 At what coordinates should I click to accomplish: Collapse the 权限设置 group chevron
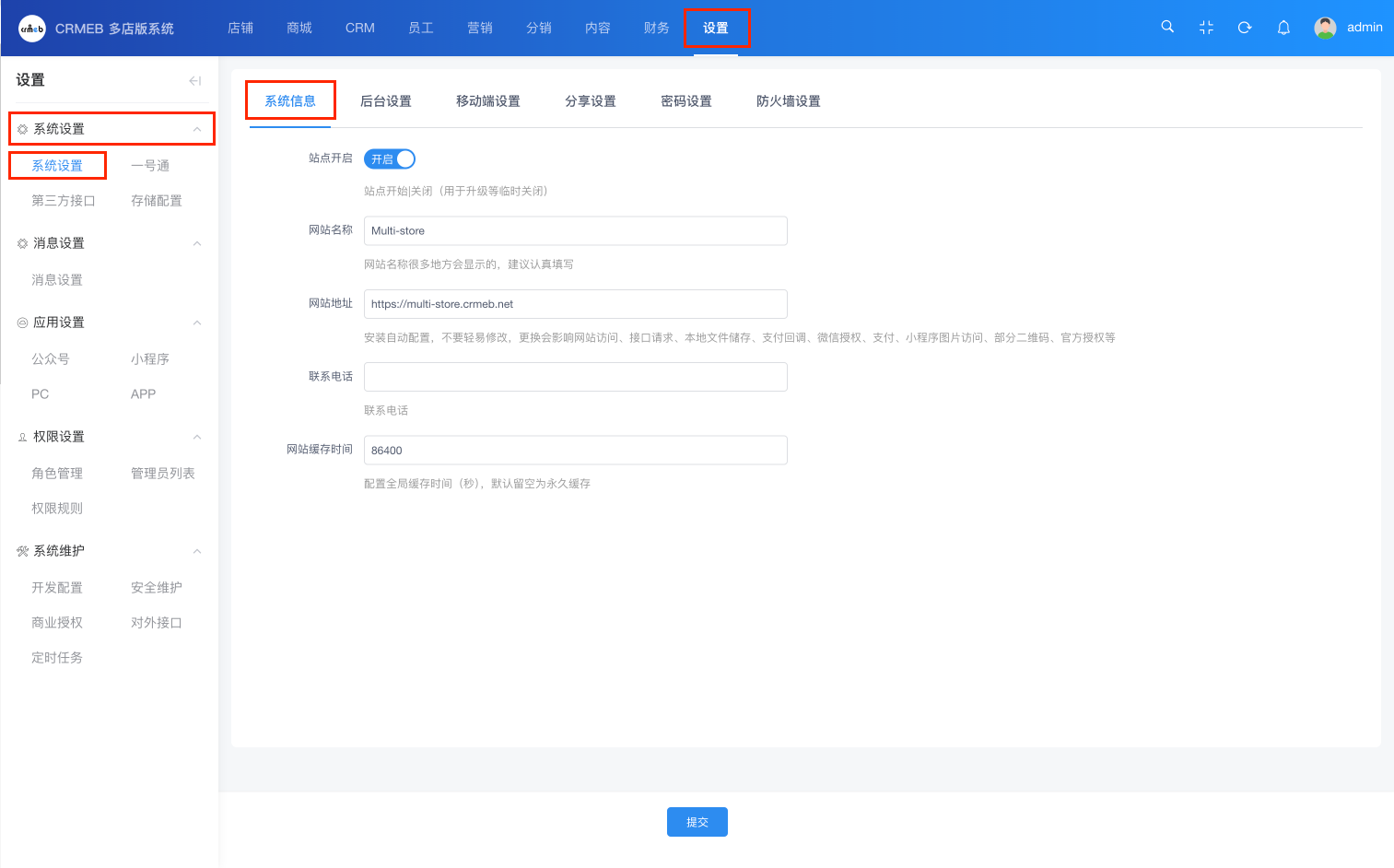tap(197, 437)
